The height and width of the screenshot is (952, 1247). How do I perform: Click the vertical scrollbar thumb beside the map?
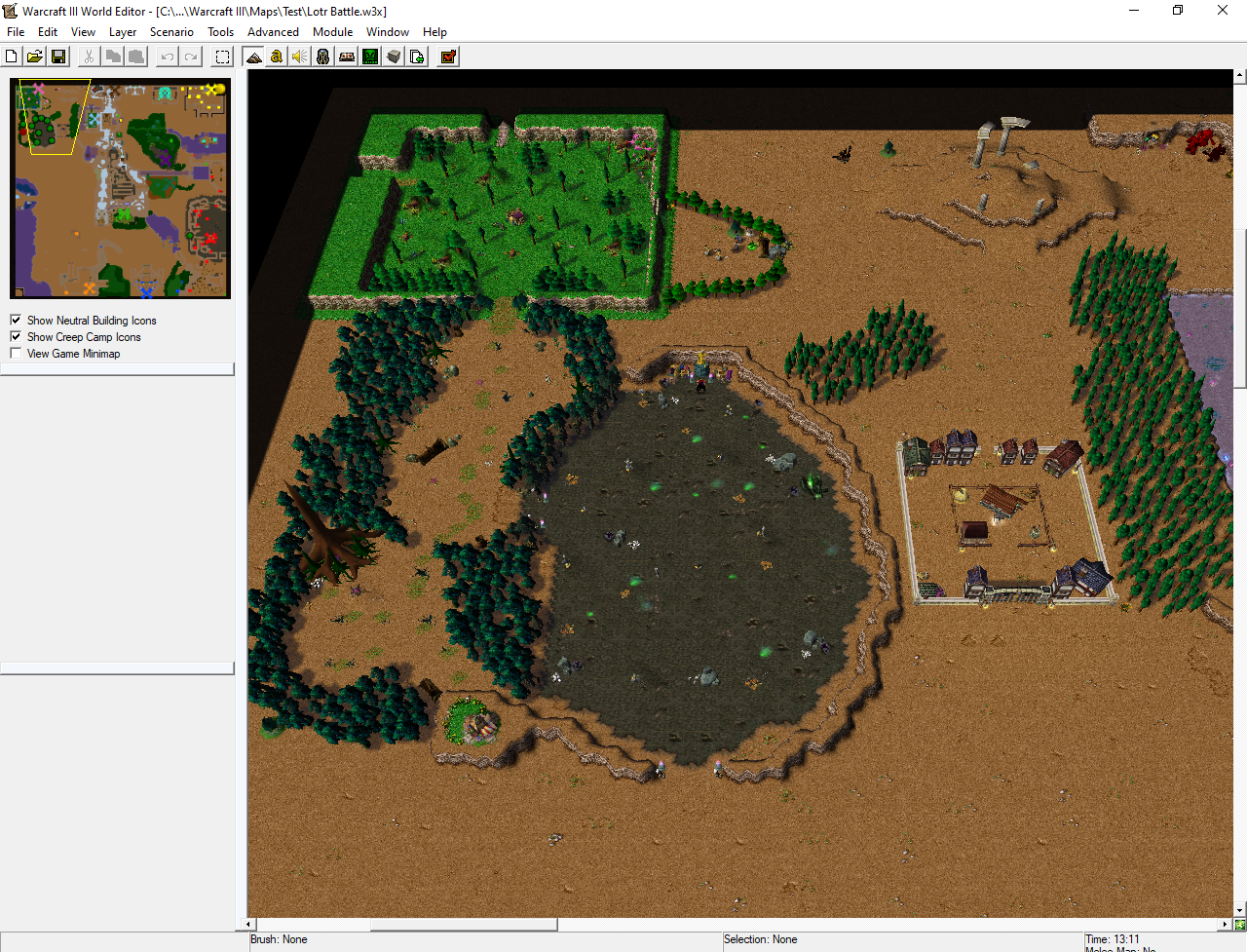point(1240,308)
